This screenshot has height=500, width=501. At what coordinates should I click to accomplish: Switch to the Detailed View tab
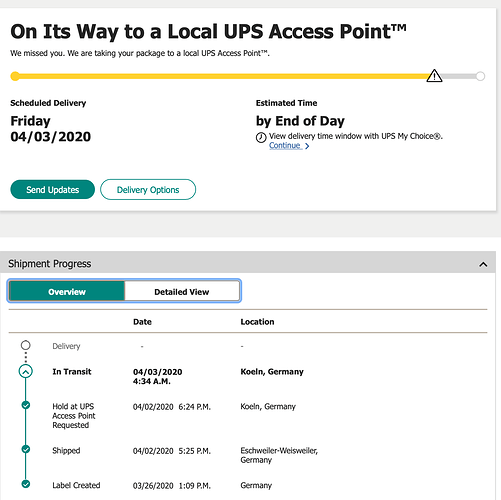coord(182,292)
